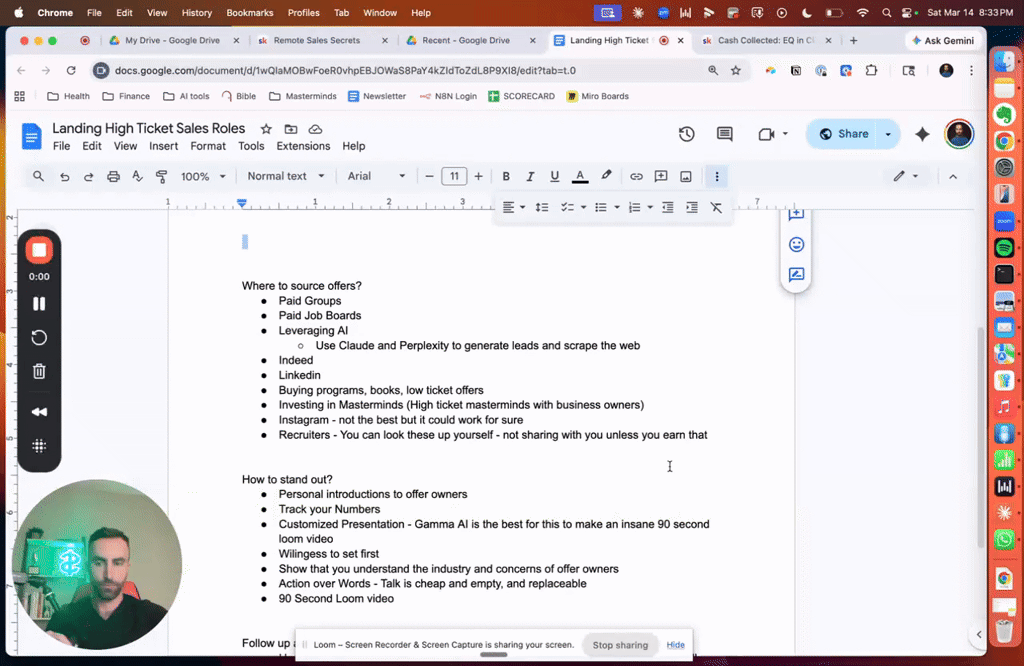Switch to Remote Sales Secrets tab

(317, 40)
